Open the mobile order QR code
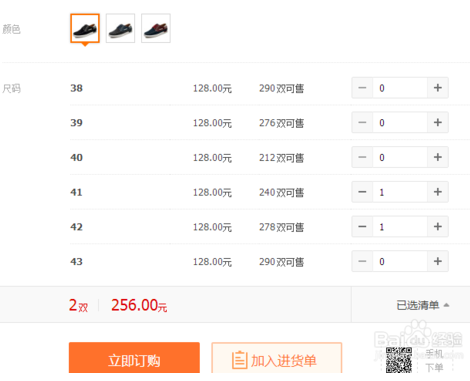 pyautogui.click(x=399, y=360)
